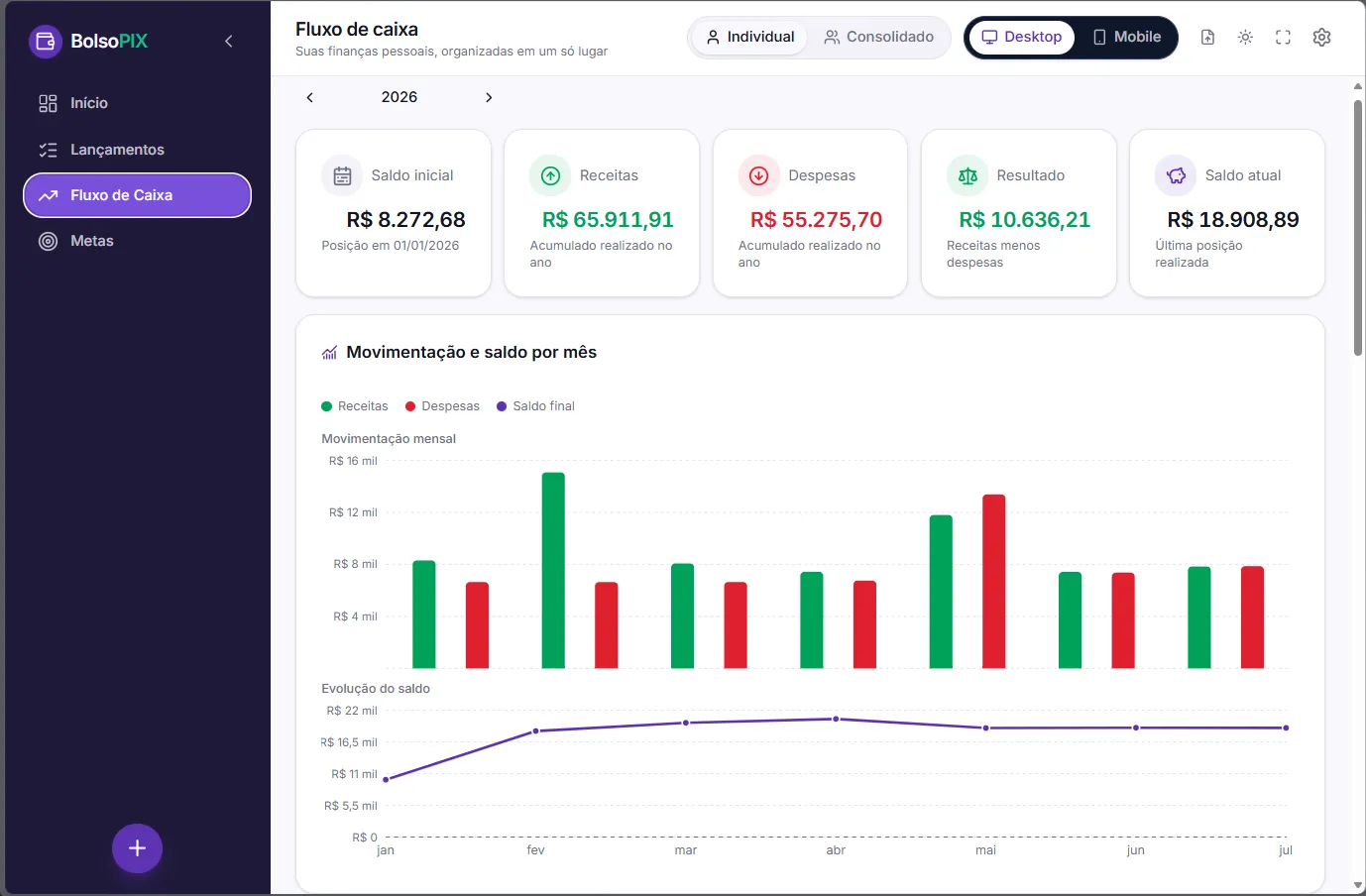
Task: Click the Receitas up-arrow icon
Action: [x=550, y=175]
